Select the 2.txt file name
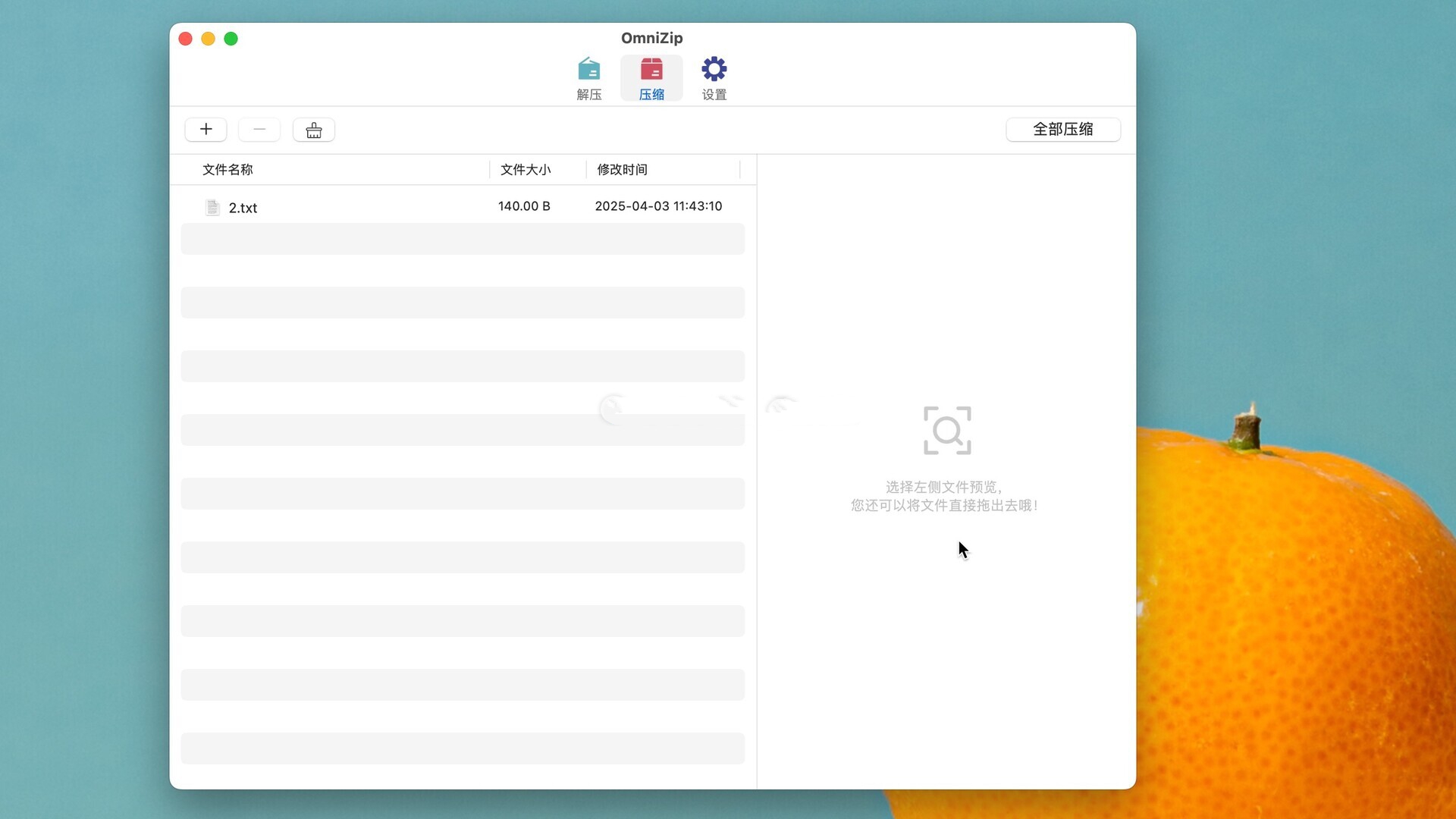Screen dimensions: 1456x819 243,208
